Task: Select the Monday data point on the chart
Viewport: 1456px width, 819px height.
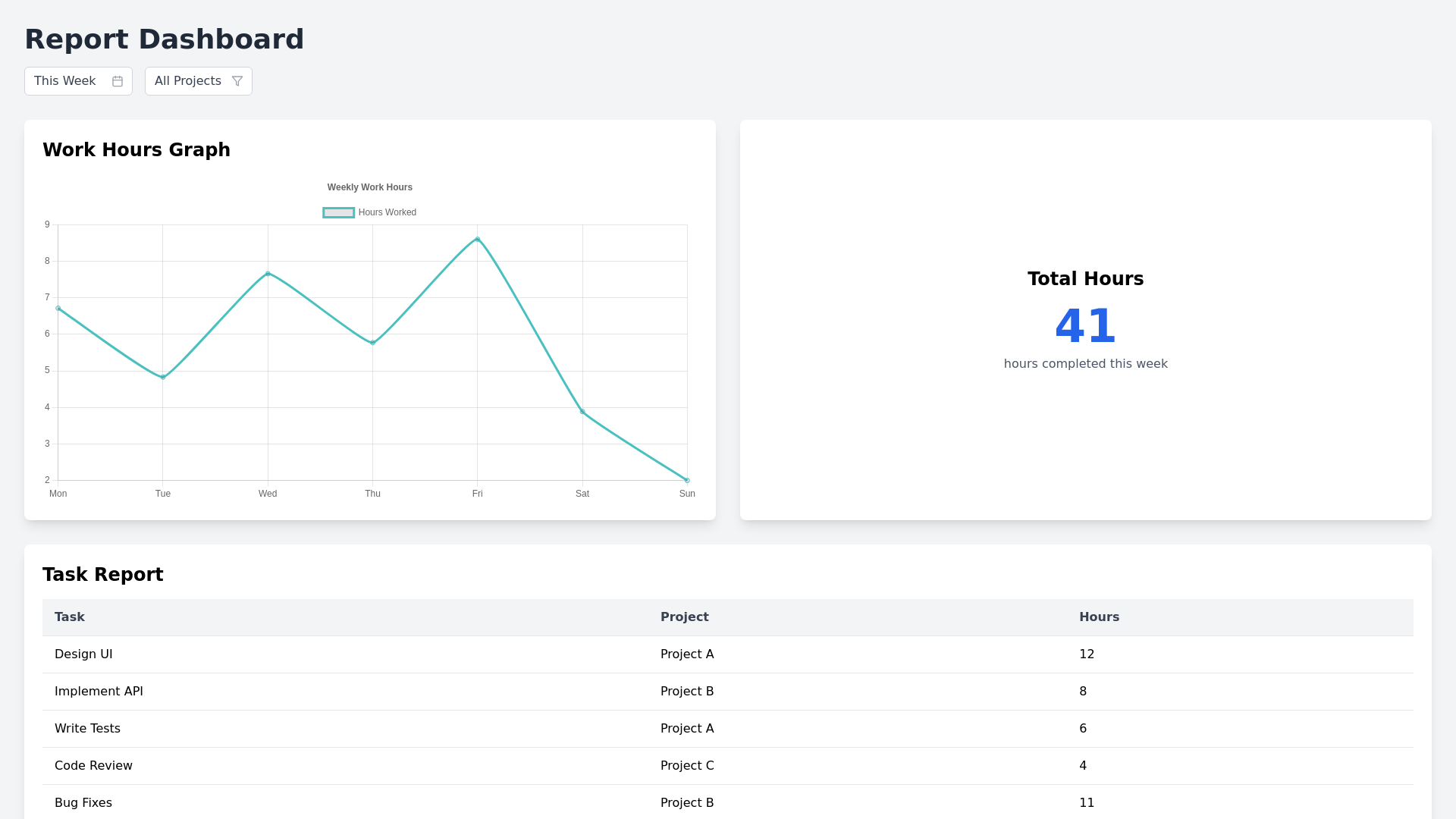Action: tap(58, 308)
